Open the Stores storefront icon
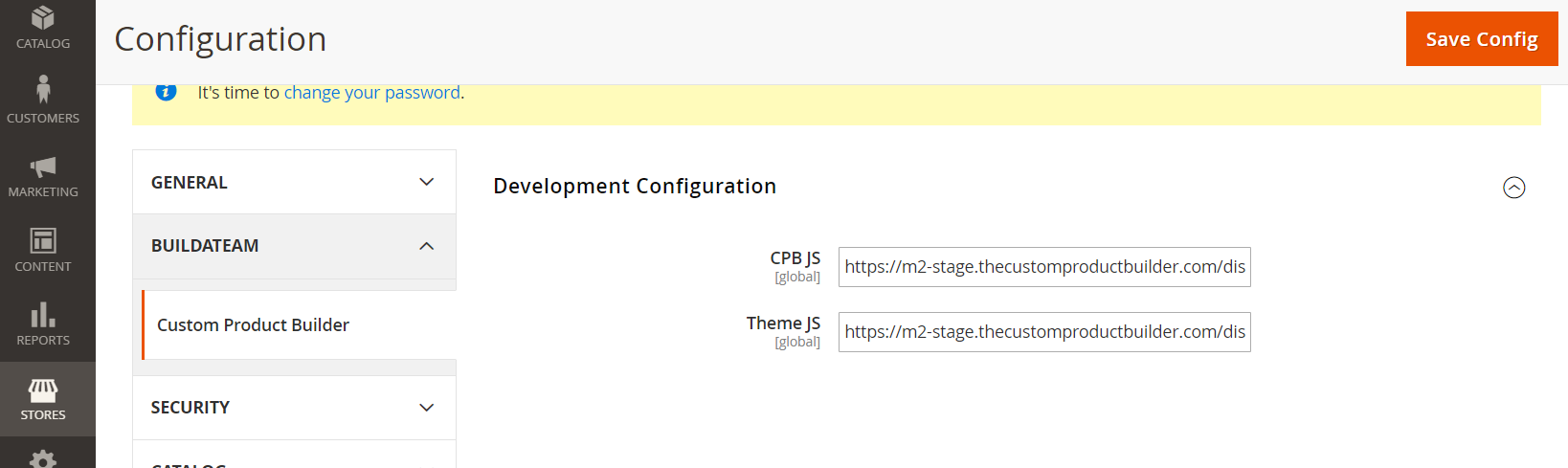This screenshot has height=468, width=1568. 43,390
